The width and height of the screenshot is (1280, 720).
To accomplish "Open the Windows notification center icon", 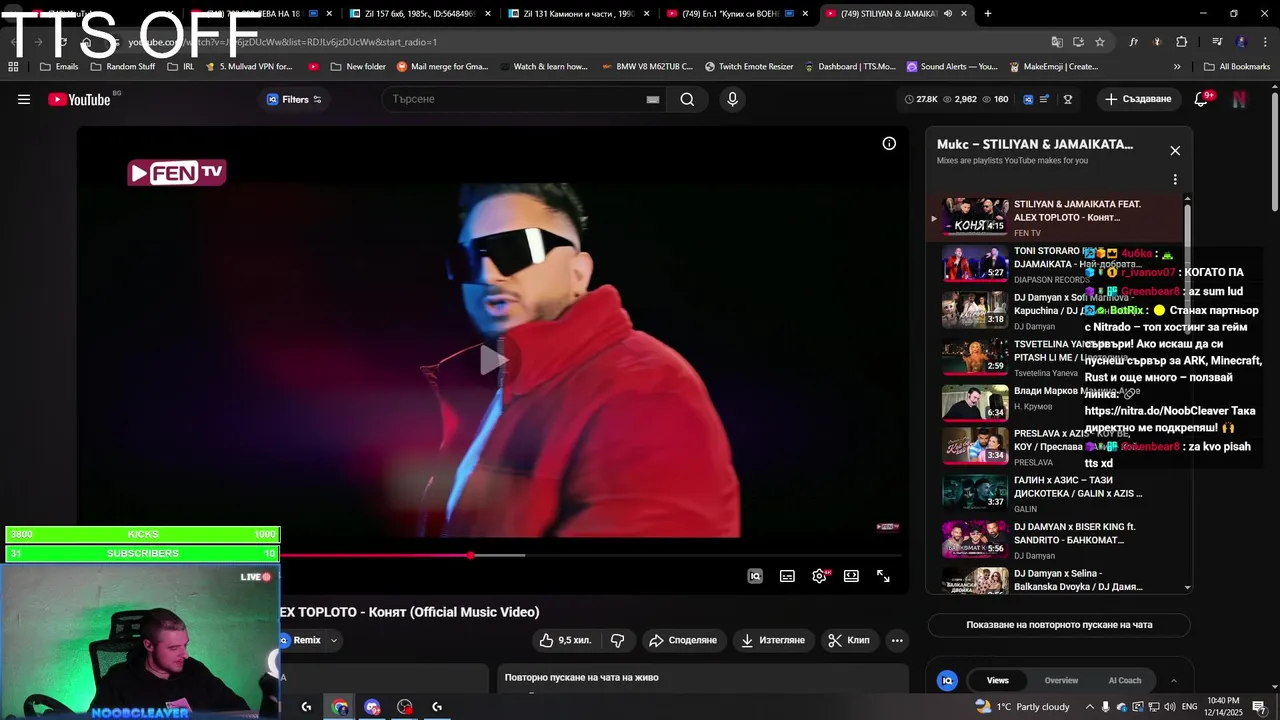I will point(1259,707).
